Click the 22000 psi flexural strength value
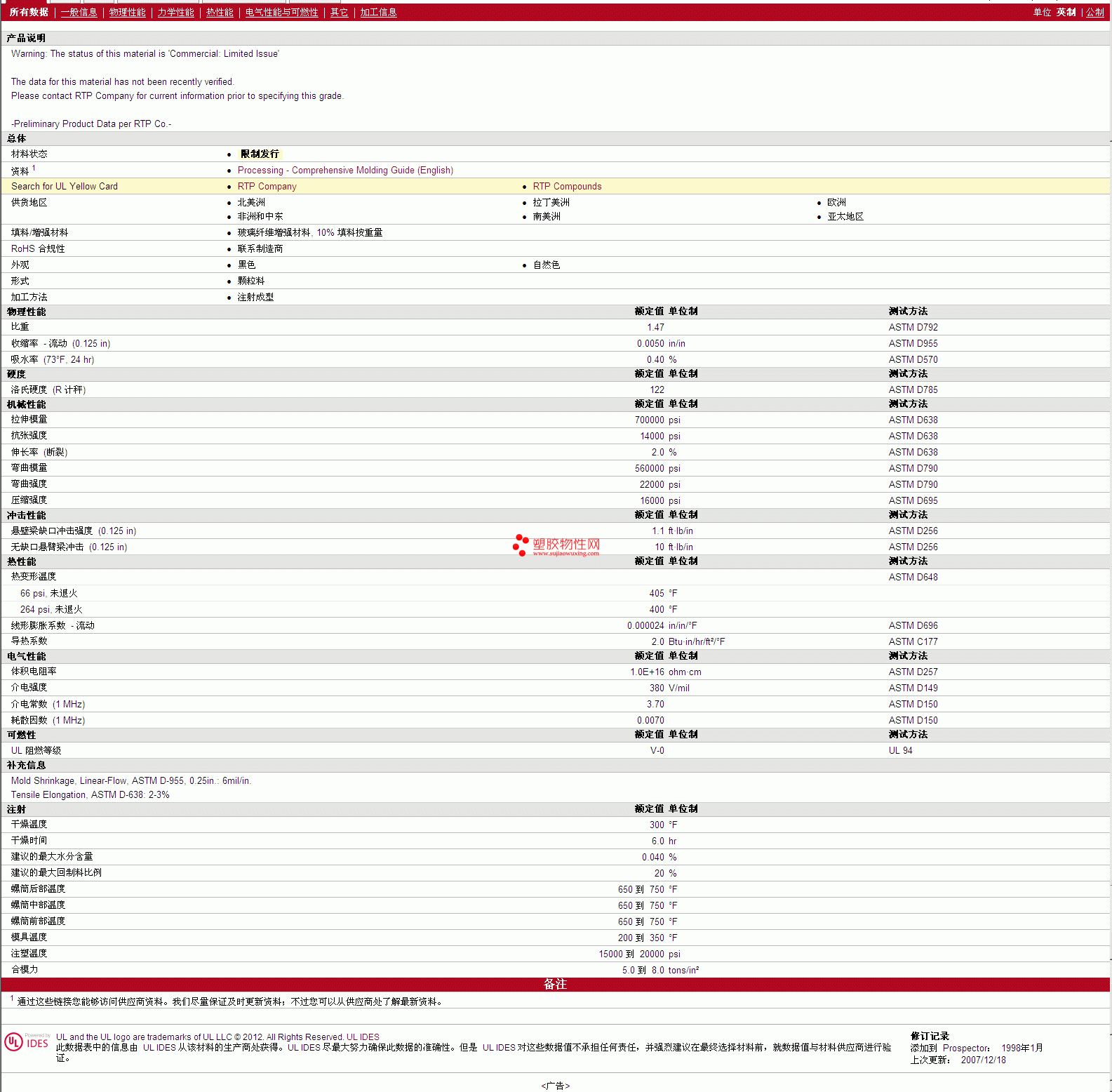The width and height of the screenshot is (1112, 1092). pyautogui.click(x=659, y=484)
